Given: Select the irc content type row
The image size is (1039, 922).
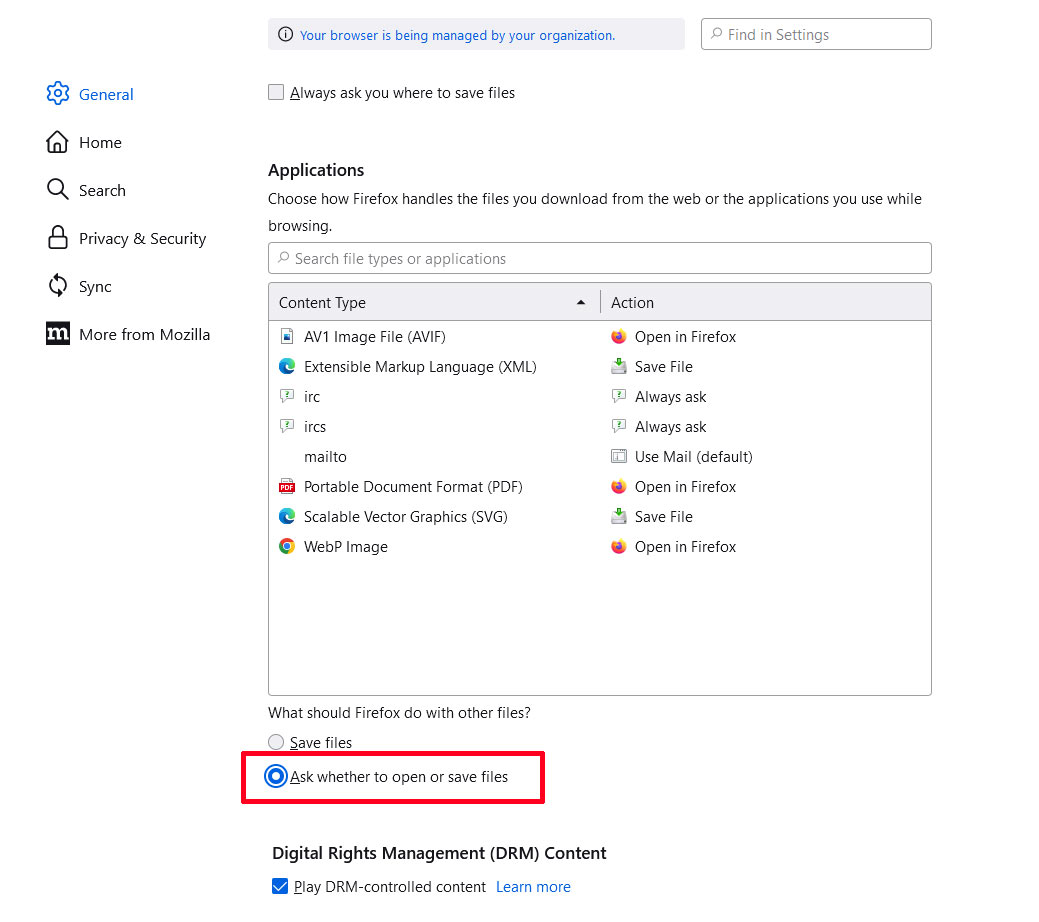Looking at the screenshot, I should [x=600, y=396].
